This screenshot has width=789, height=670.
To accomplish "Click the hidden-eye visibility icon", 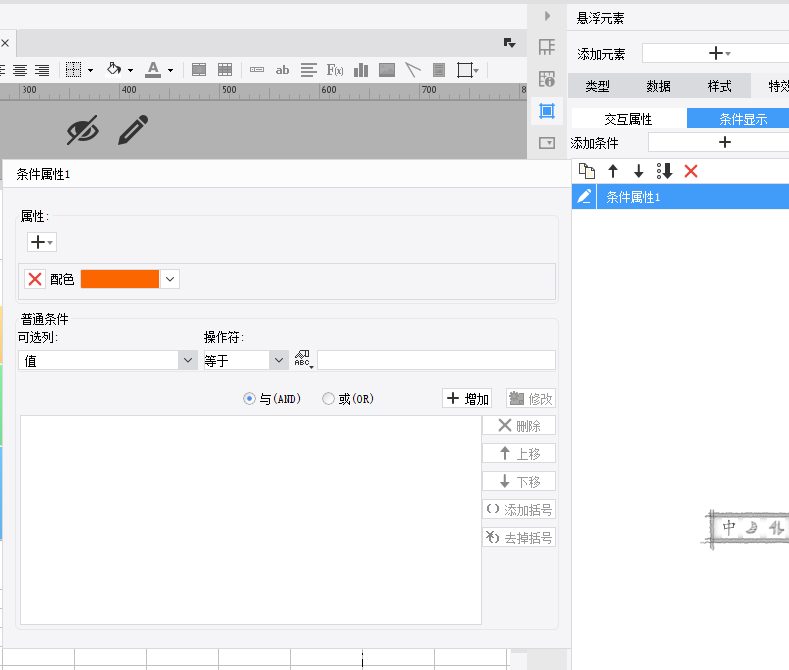I will point(83,130).
